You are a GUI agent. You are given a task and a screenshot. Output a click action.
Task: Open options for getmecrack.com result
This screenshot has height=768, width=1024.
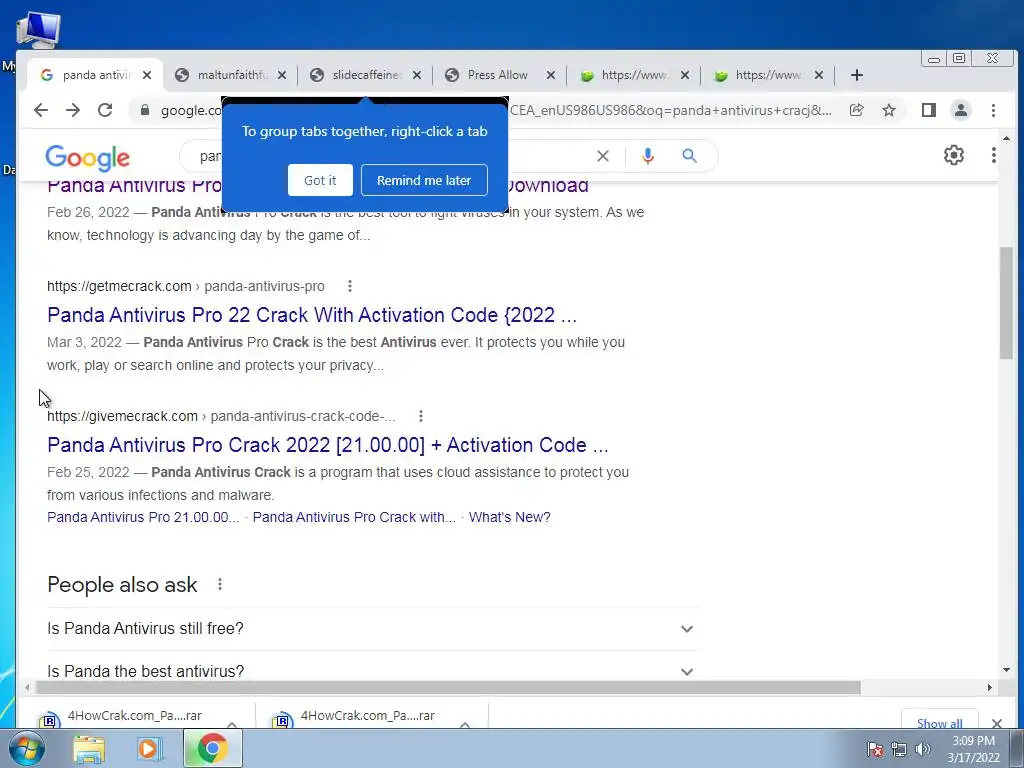(350, 286)
